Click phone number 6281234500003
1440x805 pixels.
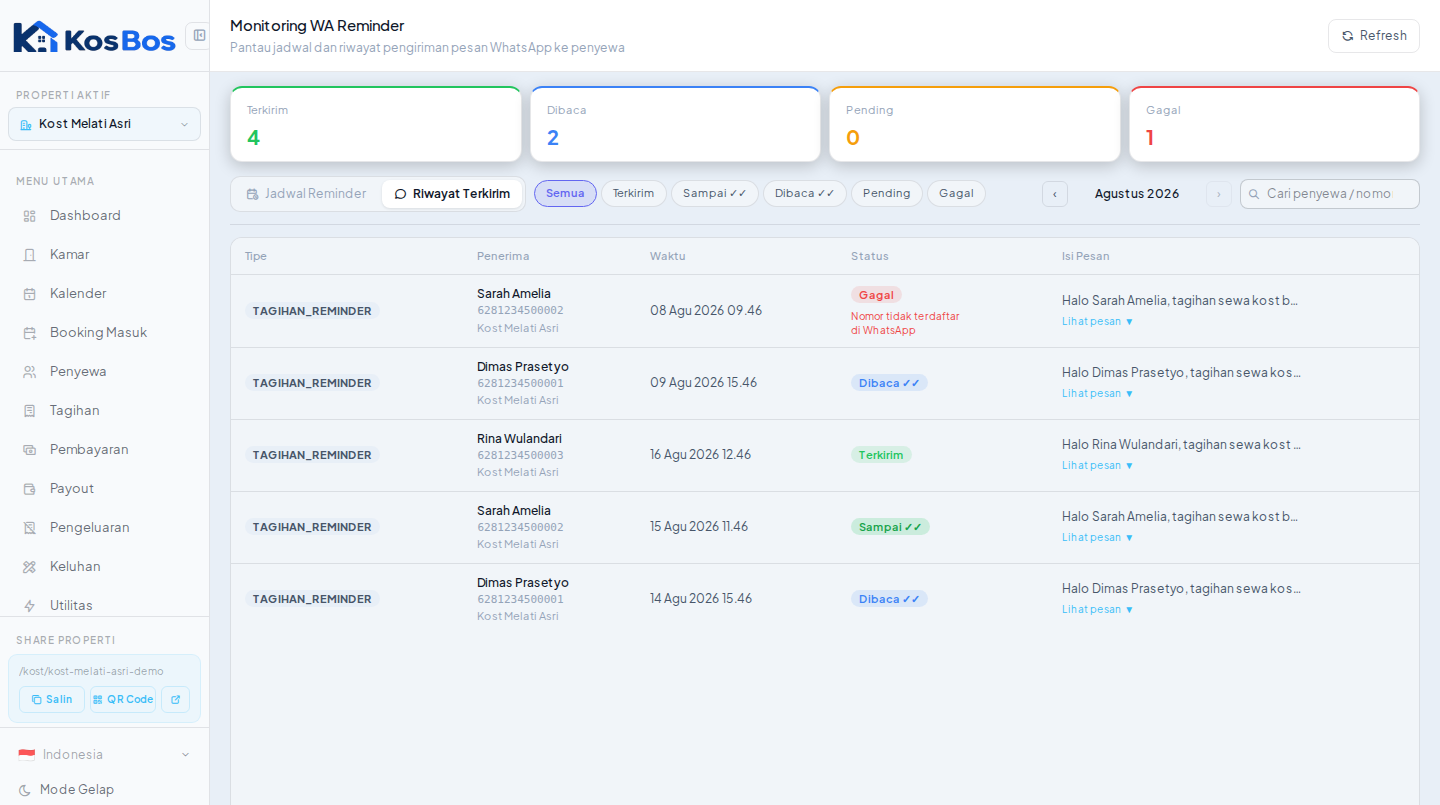520,455
